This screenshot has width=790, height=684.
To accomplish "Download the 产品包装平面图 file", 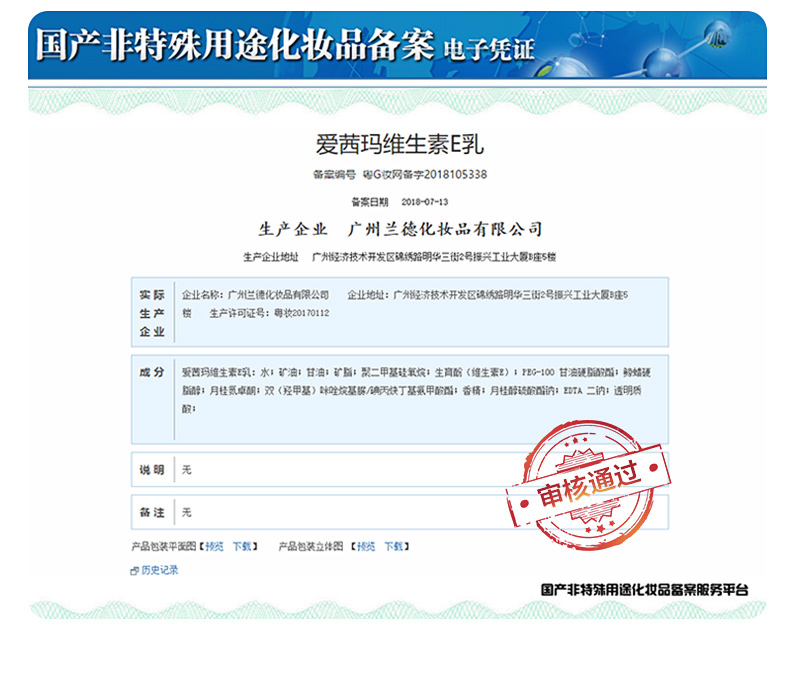I will [242, 546].
